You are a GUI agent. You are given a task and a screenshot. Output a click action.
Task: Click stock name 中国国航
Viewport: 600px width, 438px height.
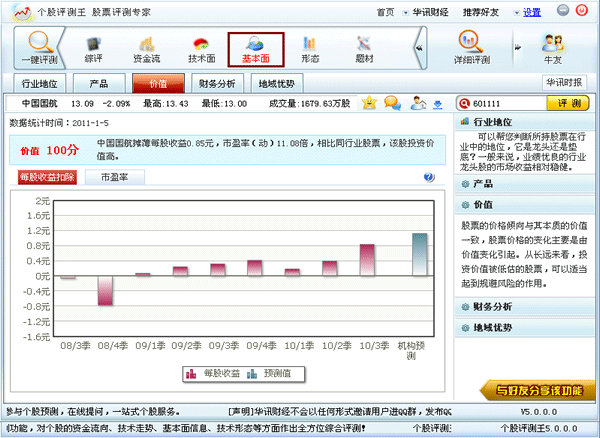(39, 103)
